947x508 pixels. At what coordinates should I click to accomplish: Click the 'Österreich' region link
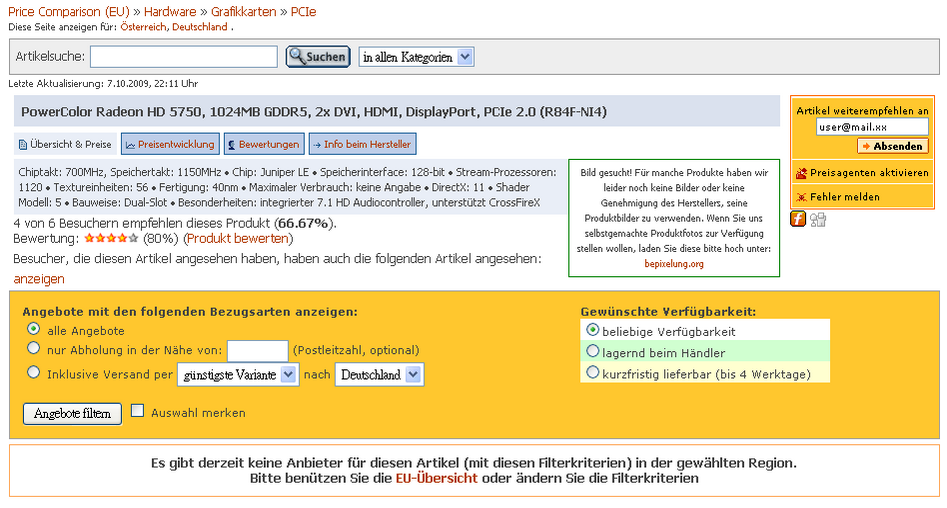144,27
